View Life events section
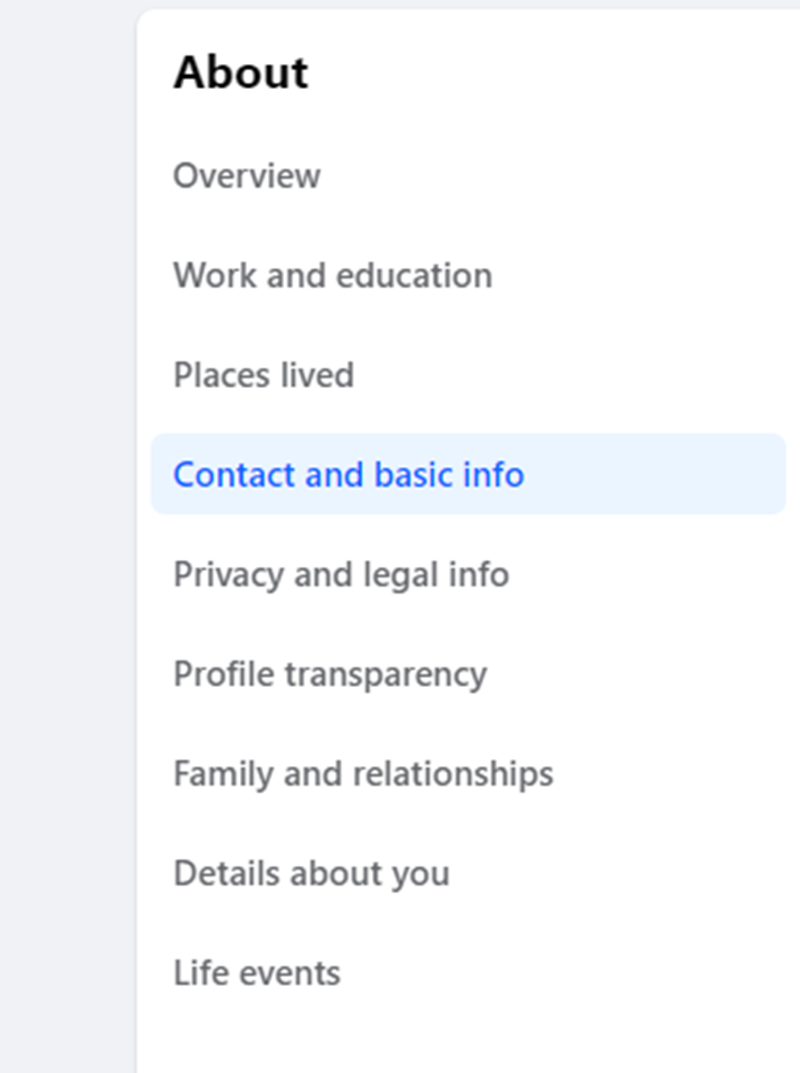800x1073 pixels. pyautogui.click(x=257, y=973)
